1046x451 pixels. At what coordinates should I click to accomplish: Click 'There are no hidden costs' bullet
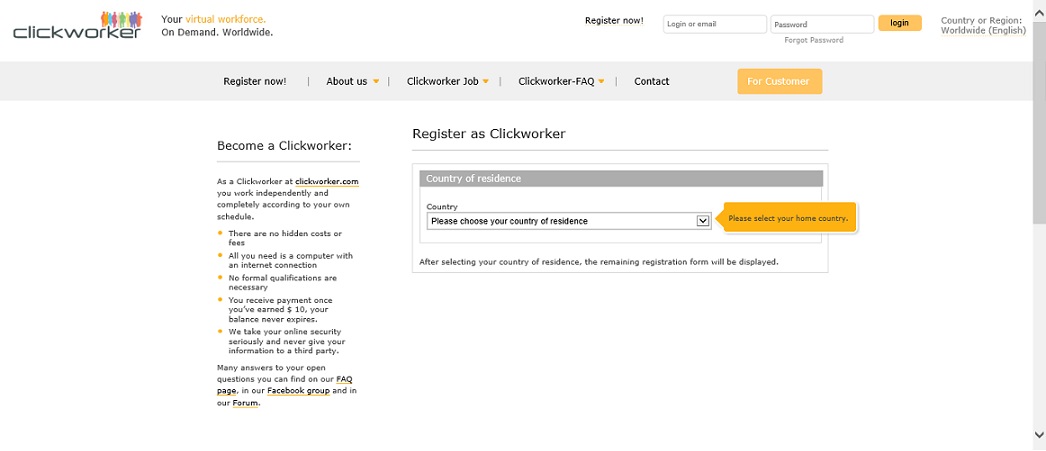coord(285,238)
